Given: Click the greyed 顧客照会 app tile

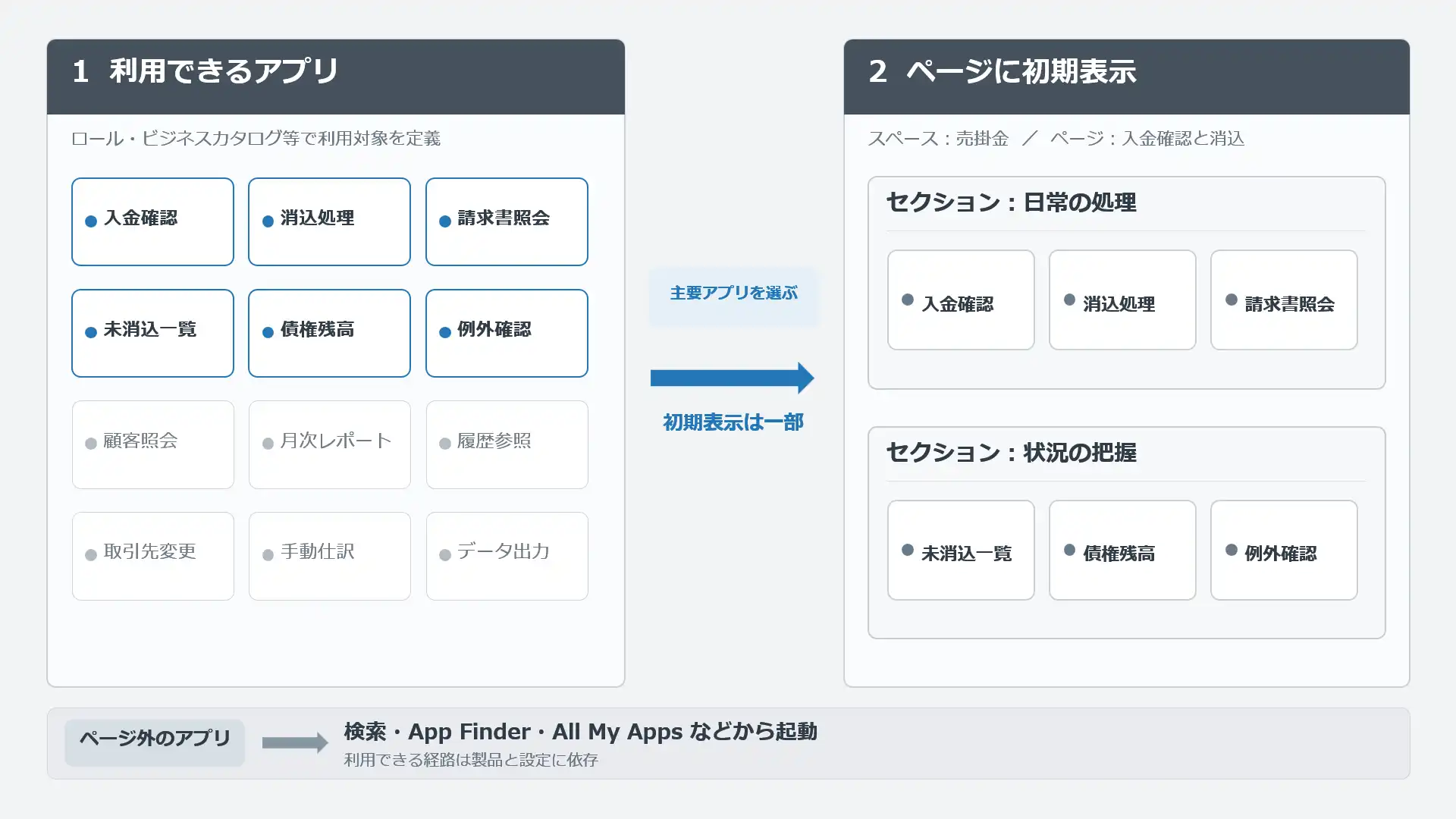Looking at the screenshot, I should point(152,444).
